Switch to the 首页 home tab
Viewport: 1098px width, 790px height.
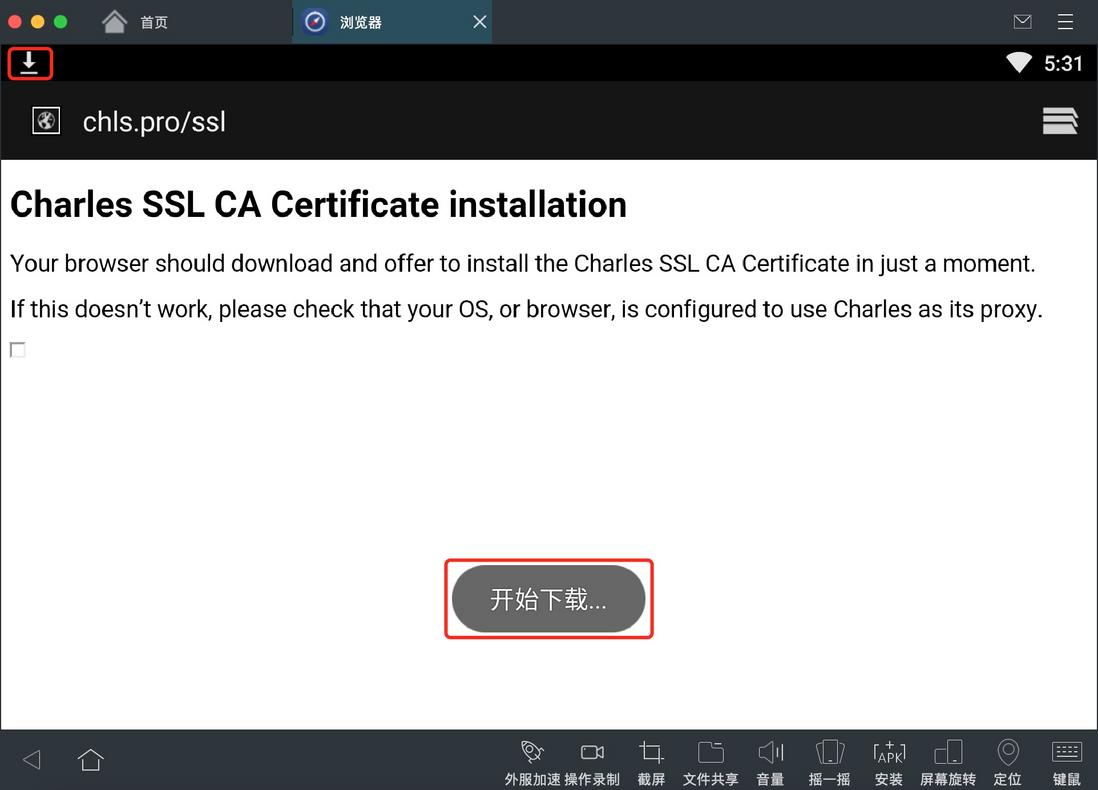134,22
